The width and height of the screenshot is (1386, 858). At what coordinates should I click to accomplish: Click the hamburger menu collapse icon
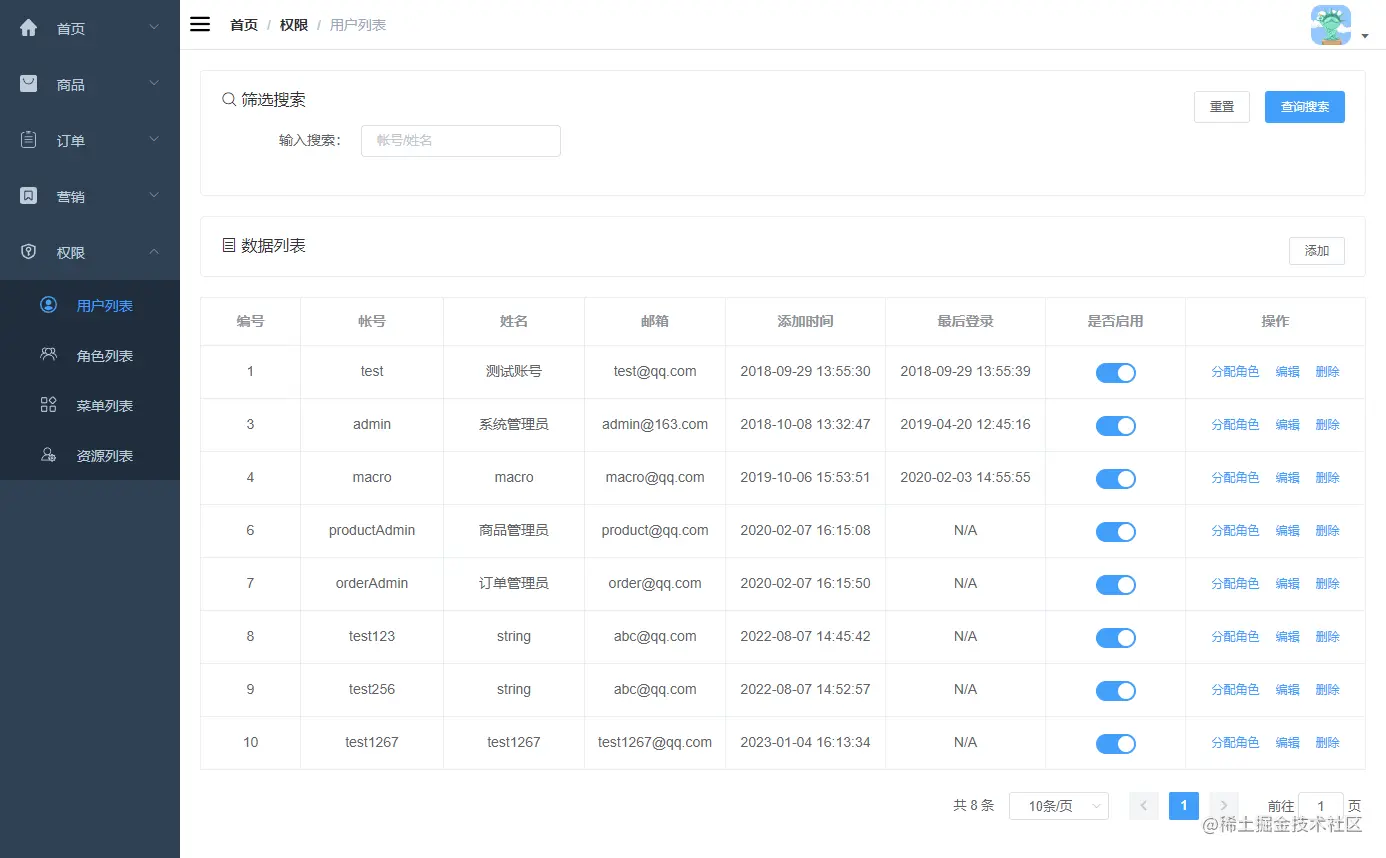coord(200,25)
